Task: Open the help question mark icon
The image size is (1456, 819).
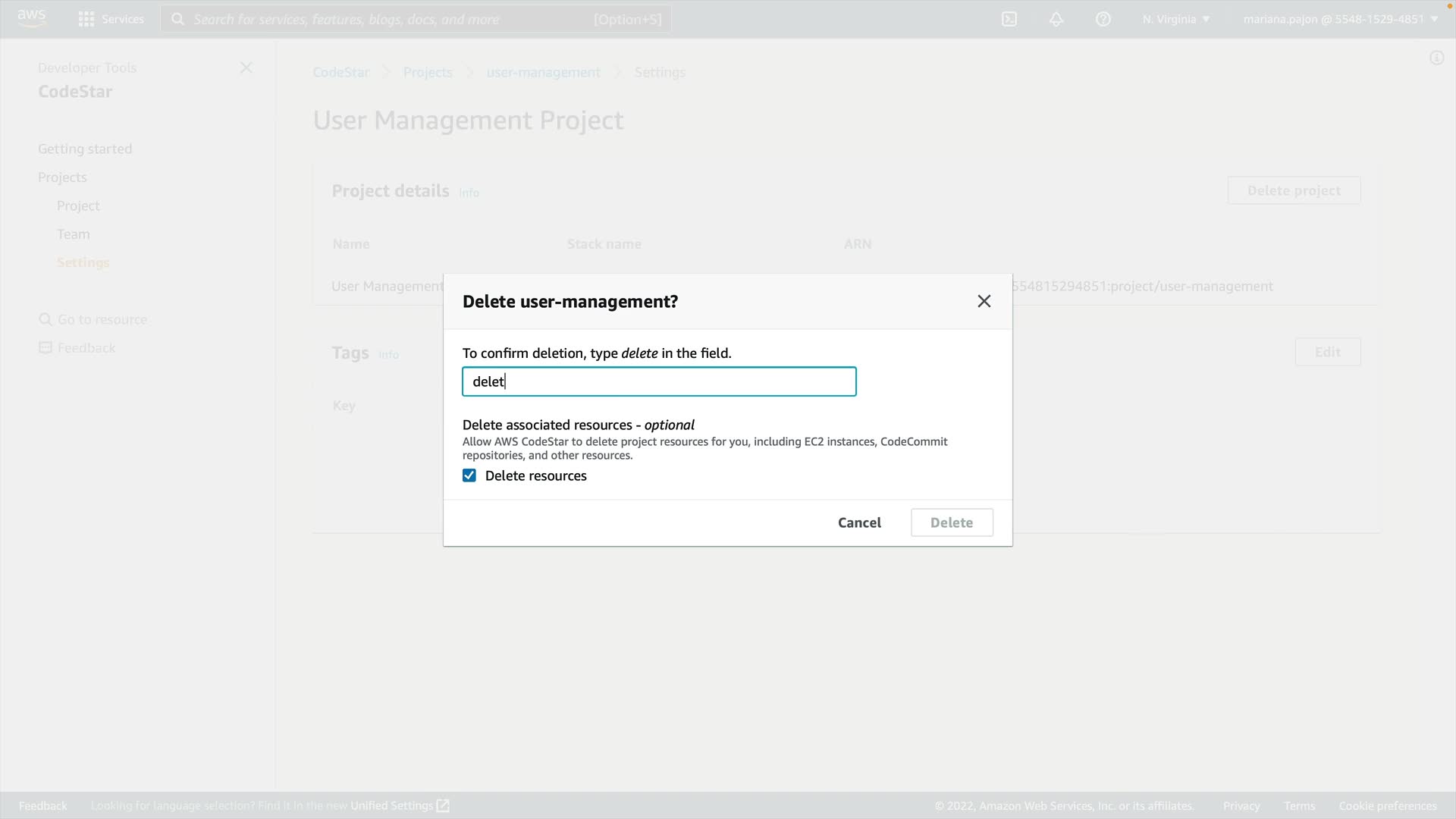Action: click(x=1103, y=19)
